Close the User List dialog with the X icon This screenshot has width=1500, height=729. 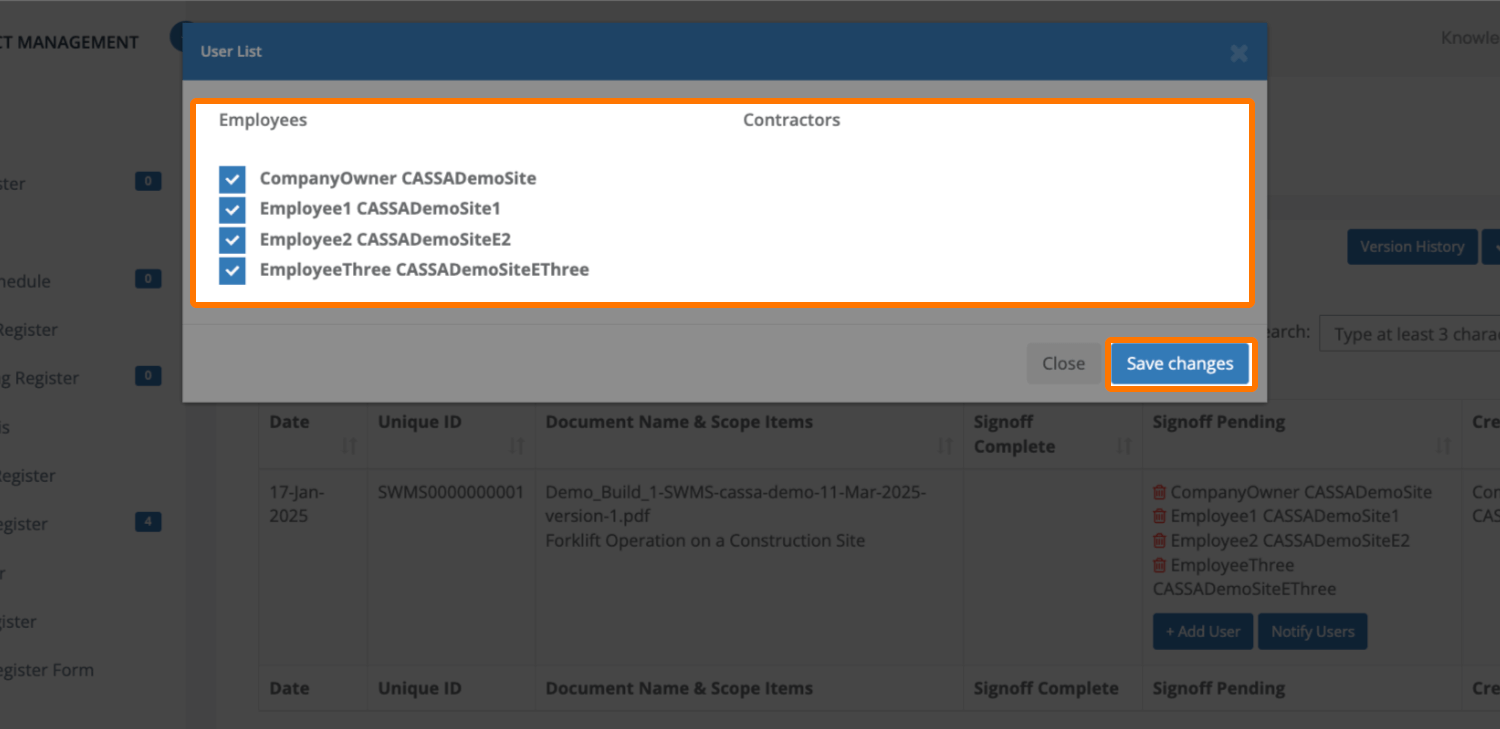pyautogui.click(x=1238, y=53)
